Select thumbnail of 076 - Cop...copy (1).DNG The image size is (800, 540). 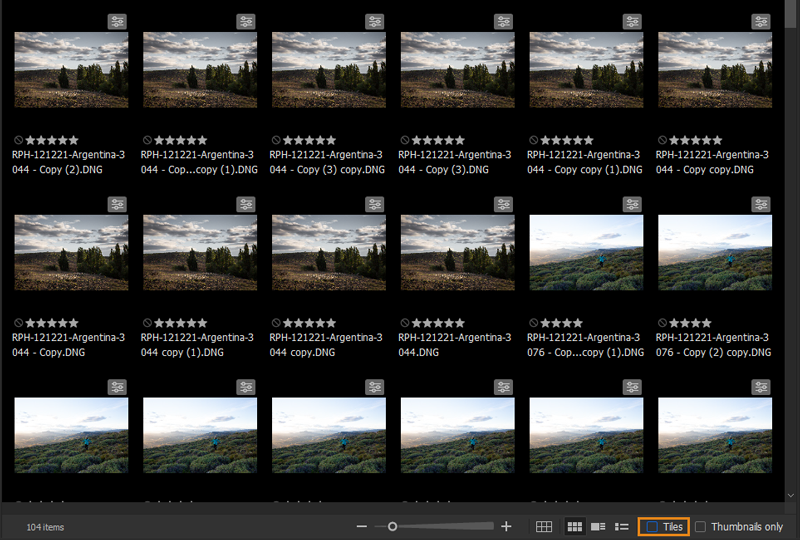click(586, 253)
